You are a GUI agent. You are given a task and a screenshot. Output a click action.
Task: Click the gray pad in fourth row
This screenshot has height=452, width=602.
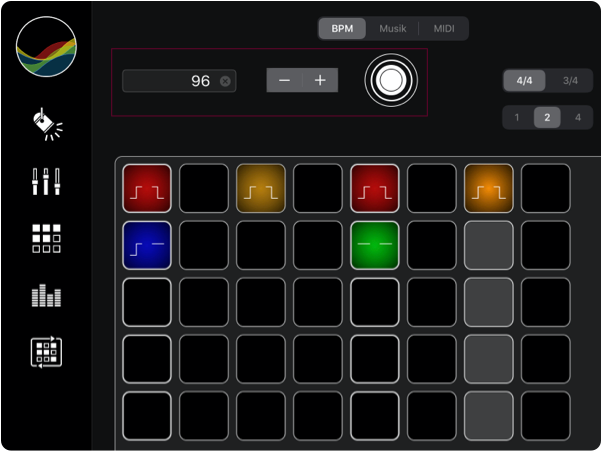488,359
